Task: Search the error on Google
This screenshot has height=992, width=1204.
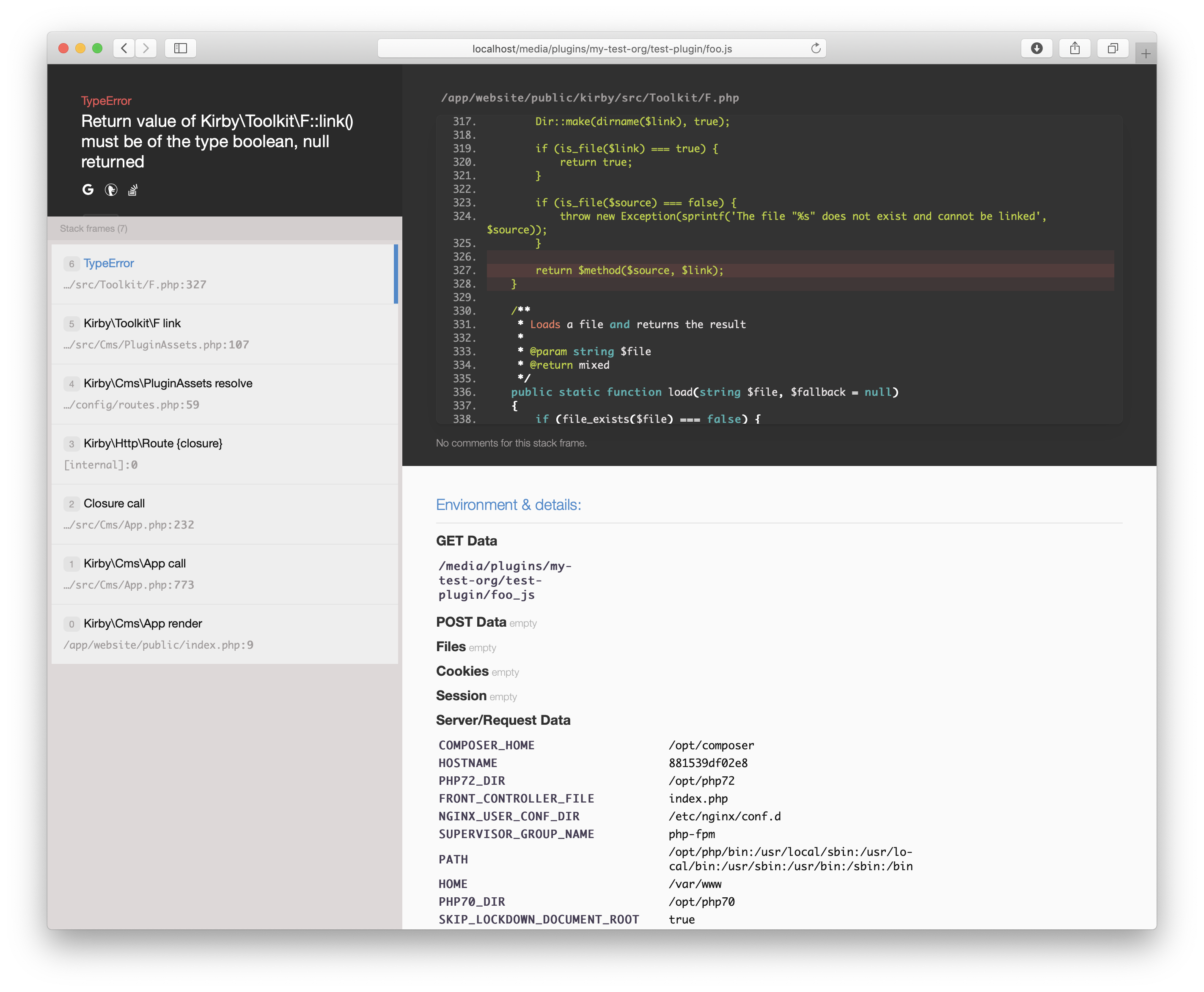Action: coord(88,189)
